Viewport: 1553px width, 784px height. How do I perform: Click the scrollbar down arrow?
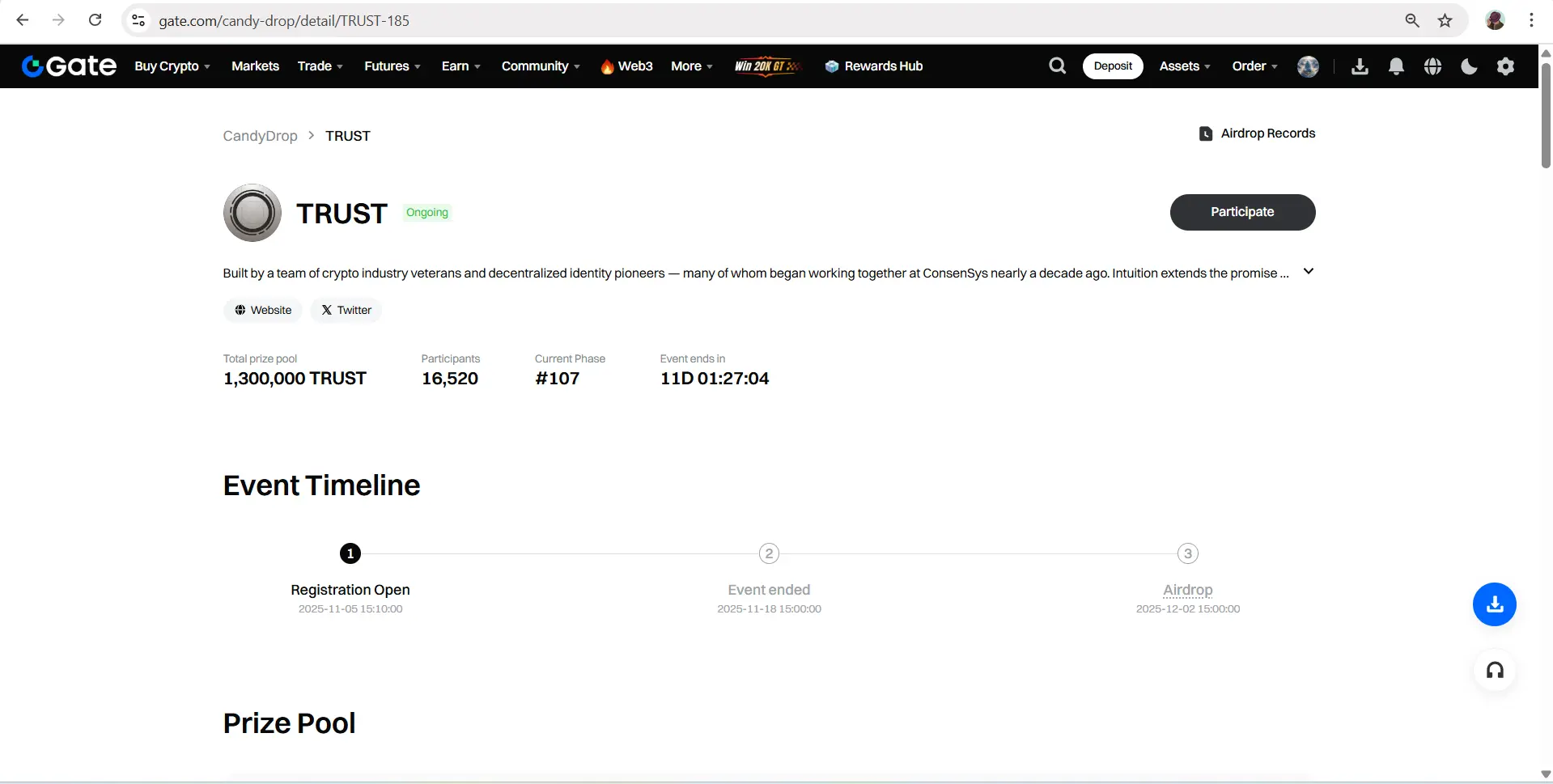[x=1546, y=775]
